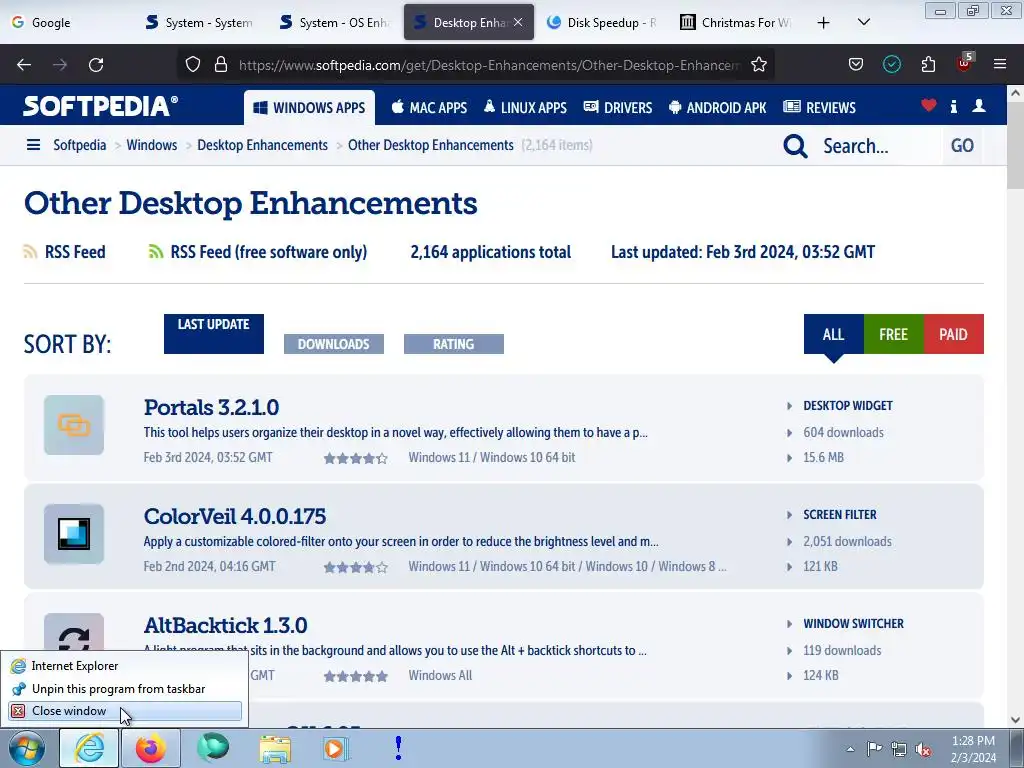Open a new tab with plus button
This screenshot has height=768, width=1024.
point(823,22)
